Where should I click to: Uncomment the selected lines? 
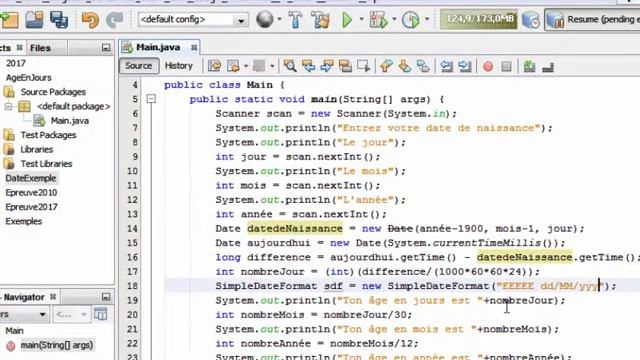point(548,66)
